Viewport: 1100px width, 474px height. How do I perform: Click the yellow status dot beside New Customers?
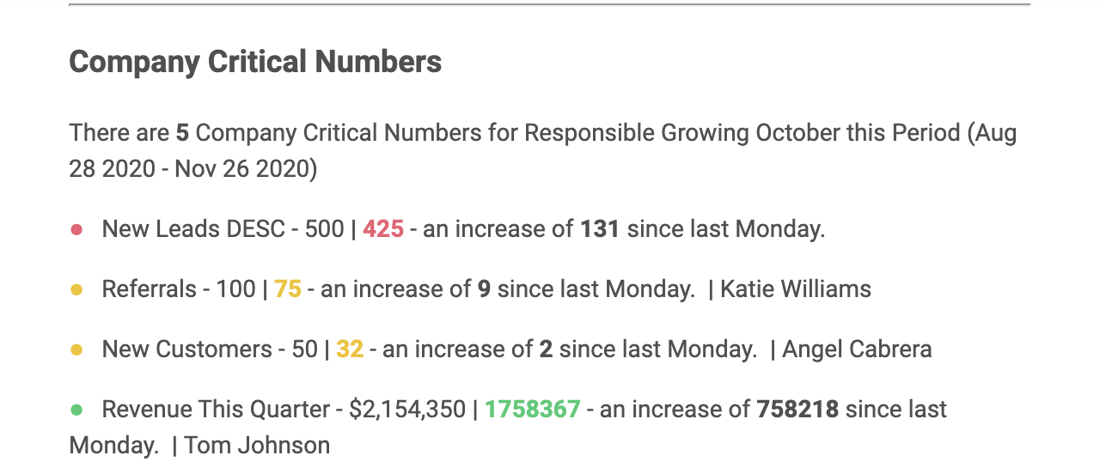click(77, 349)
